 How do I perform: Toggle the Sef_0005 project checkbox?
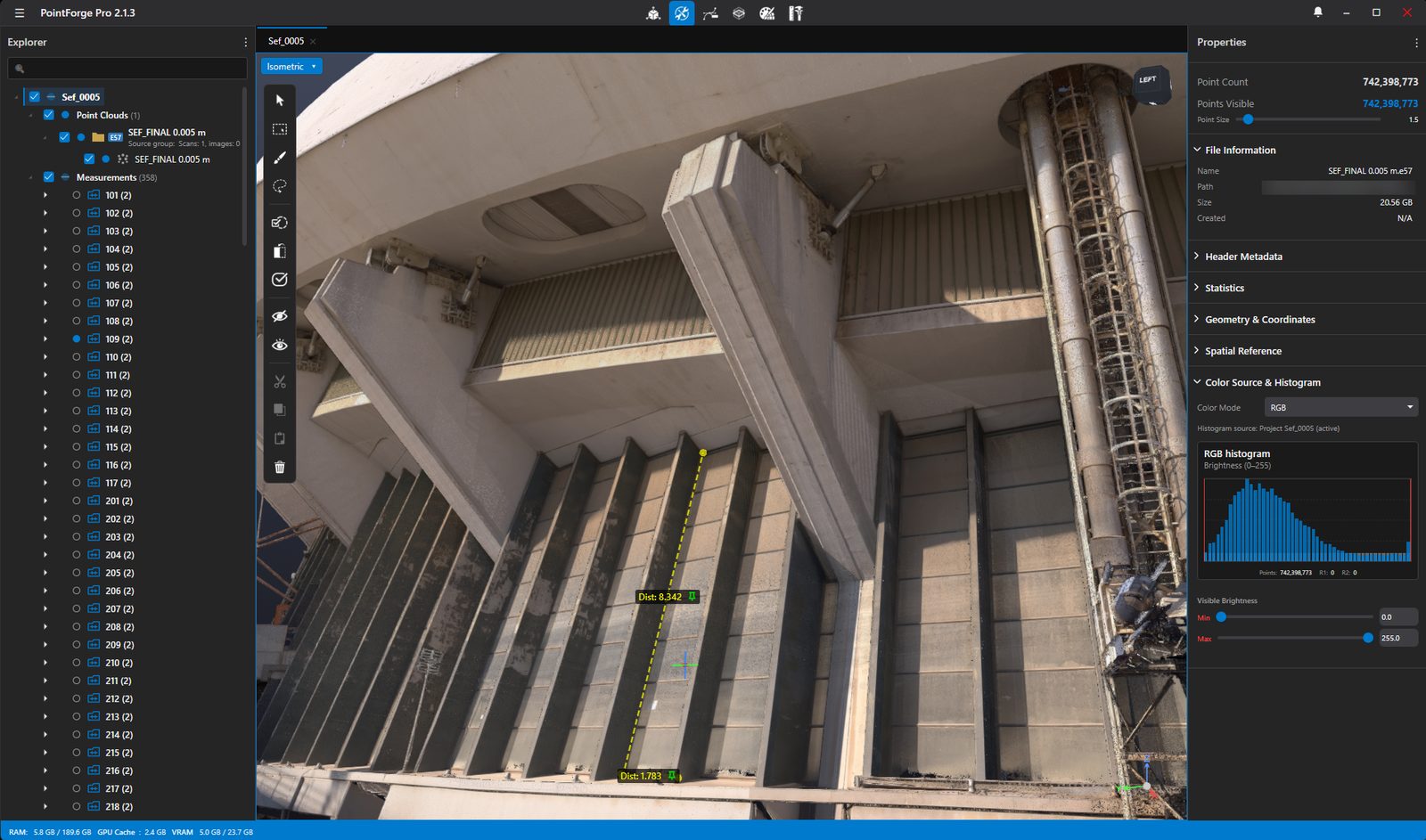[x=35, y=97]
